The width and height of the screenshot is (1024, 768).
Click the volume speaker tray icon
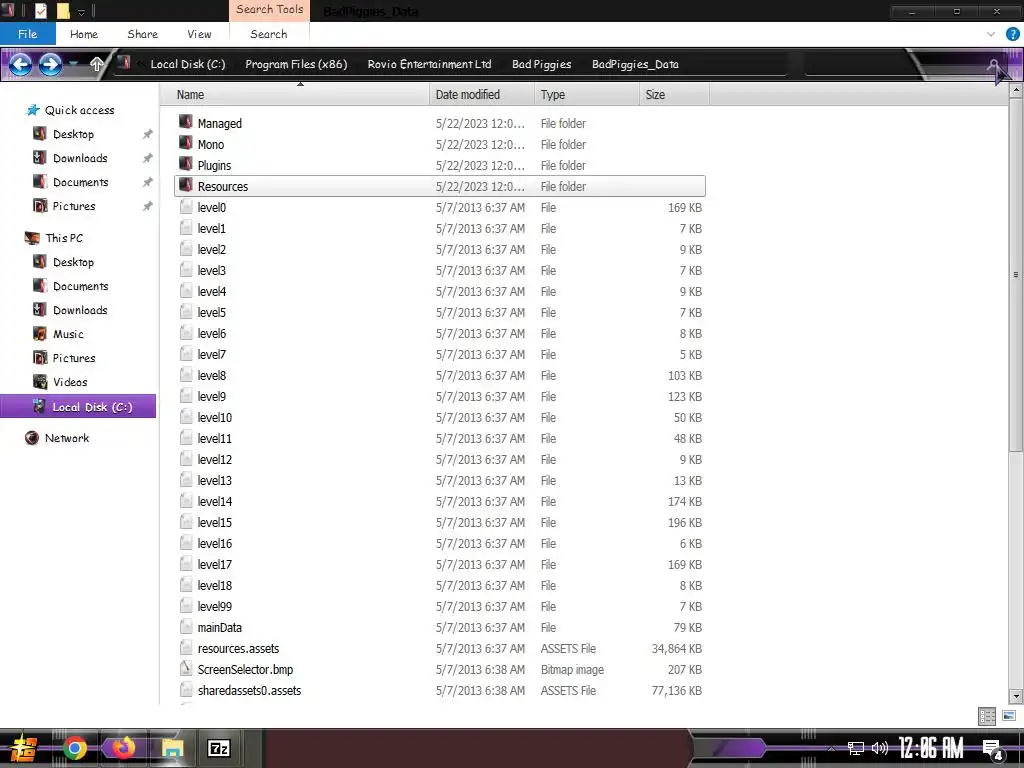coord(880,748)
